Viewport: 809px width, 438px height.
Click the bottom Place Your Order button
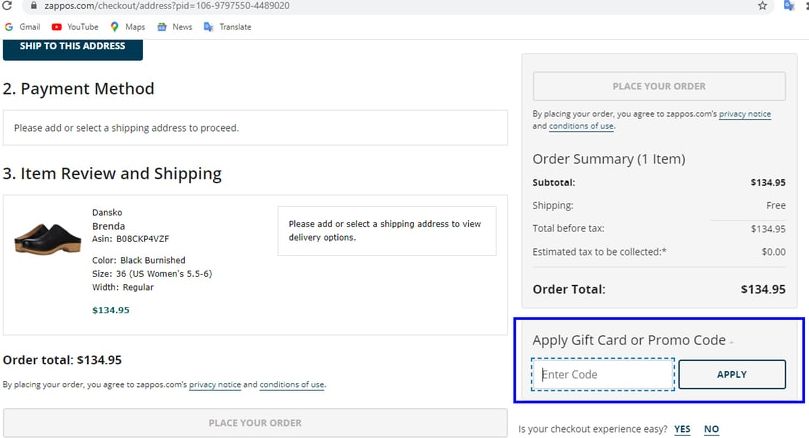tap(255, 423)
